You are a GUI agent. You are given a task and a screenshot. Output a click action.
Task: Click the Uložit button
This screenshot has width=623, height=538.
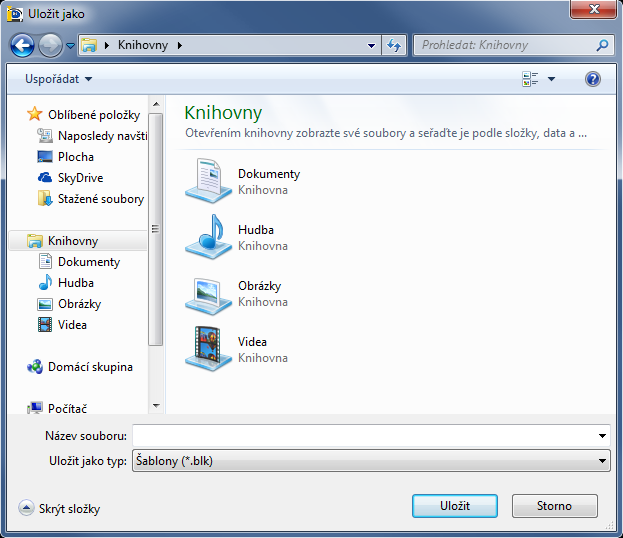pos(455,506)
